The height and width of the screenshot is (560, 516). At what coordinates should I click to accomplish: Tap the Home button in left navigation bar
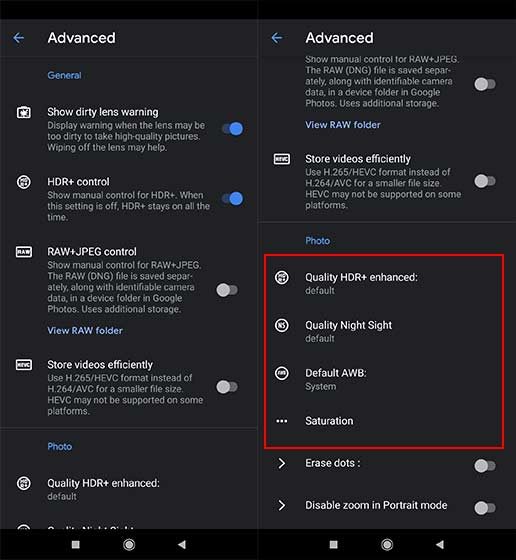[129, 545]
